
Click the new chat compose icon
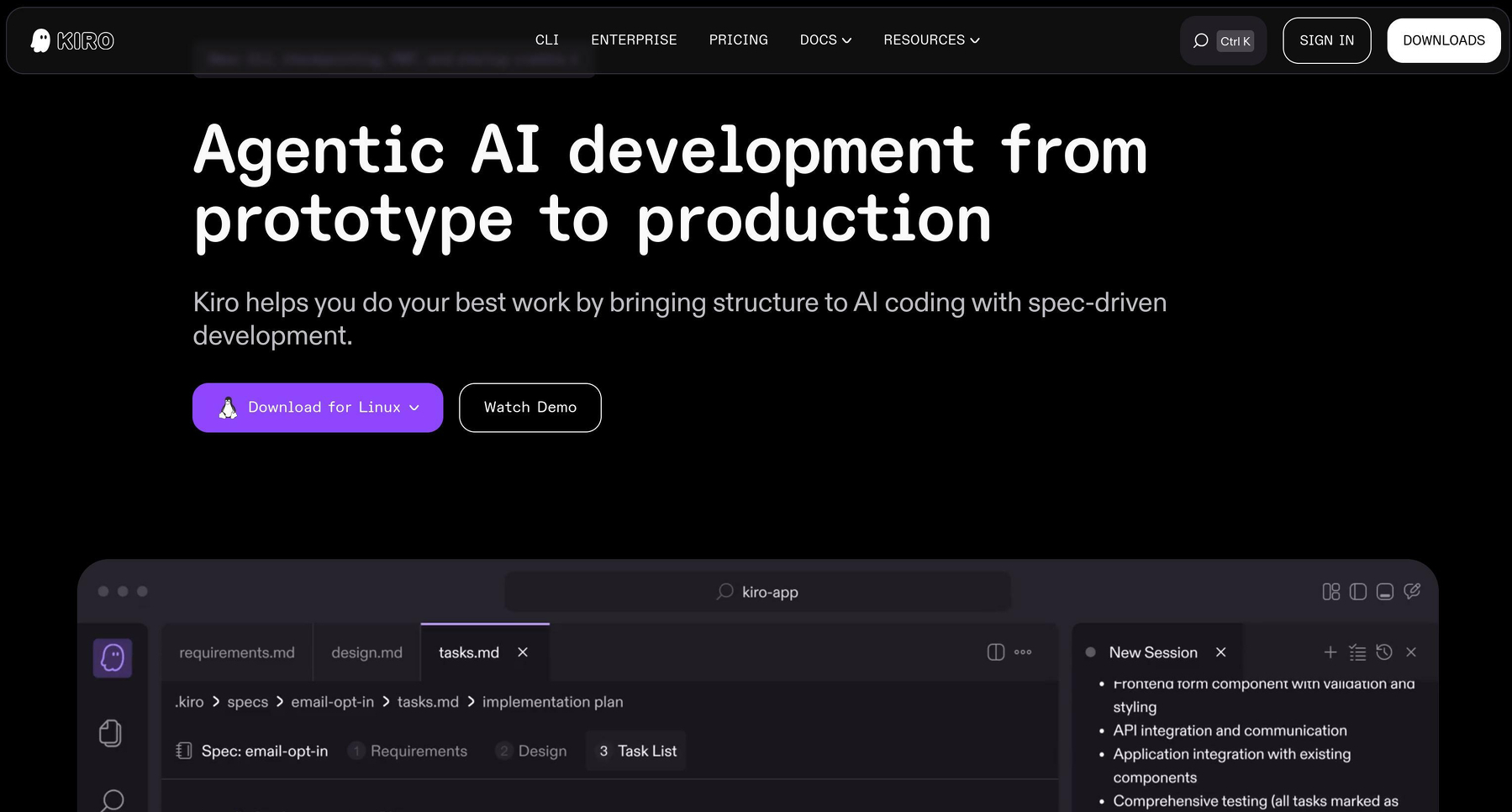point(1412,592)
